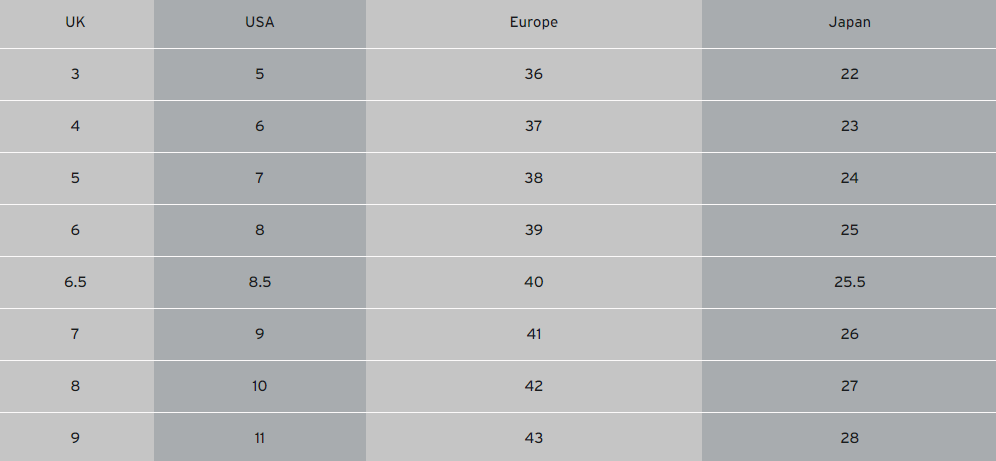Click Japan size 22 cell
Image resolution: width=996 pixels, height=461 pixels.
(849, 74)
